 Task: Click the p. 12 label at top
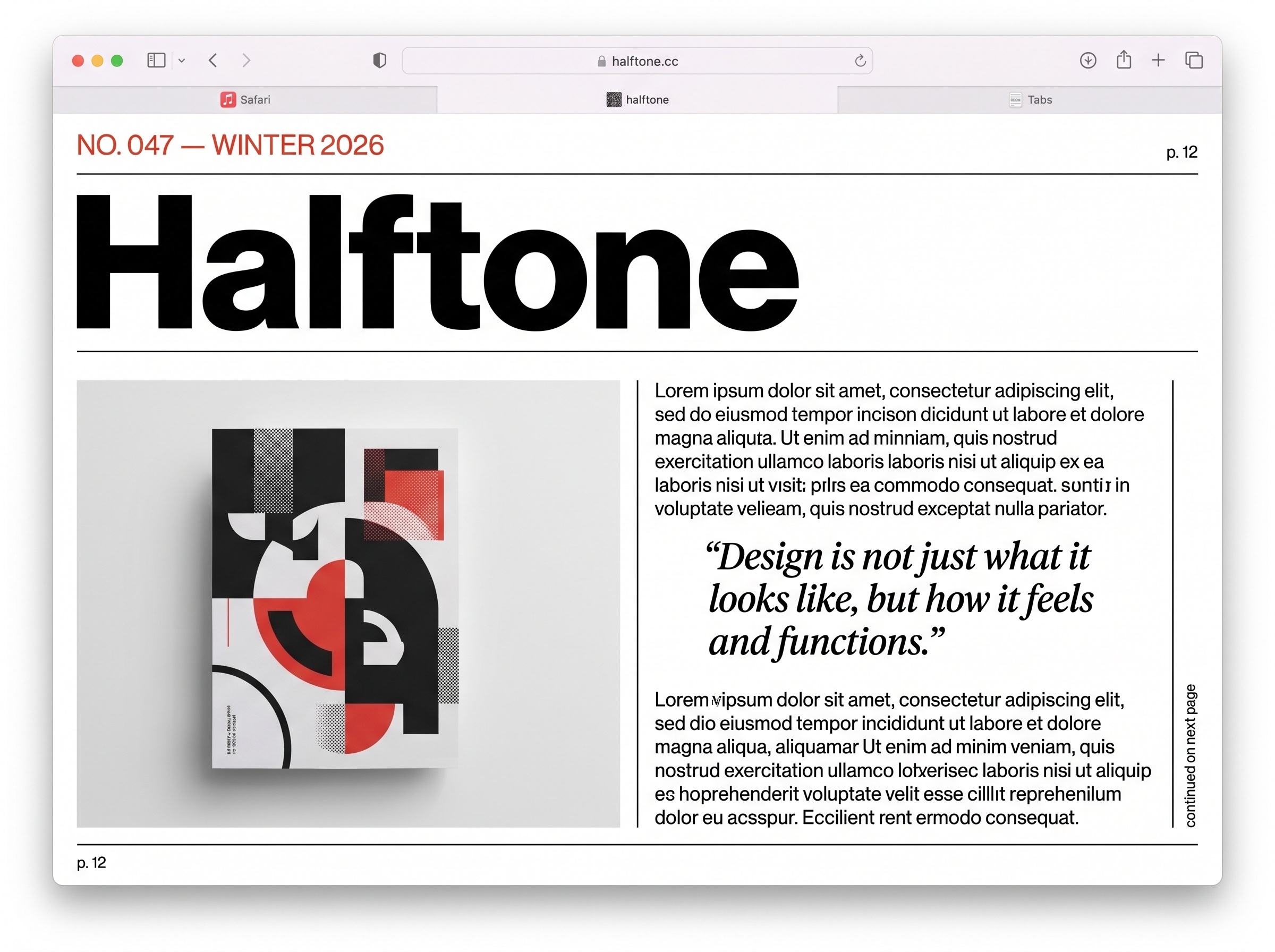[1181, 152]
